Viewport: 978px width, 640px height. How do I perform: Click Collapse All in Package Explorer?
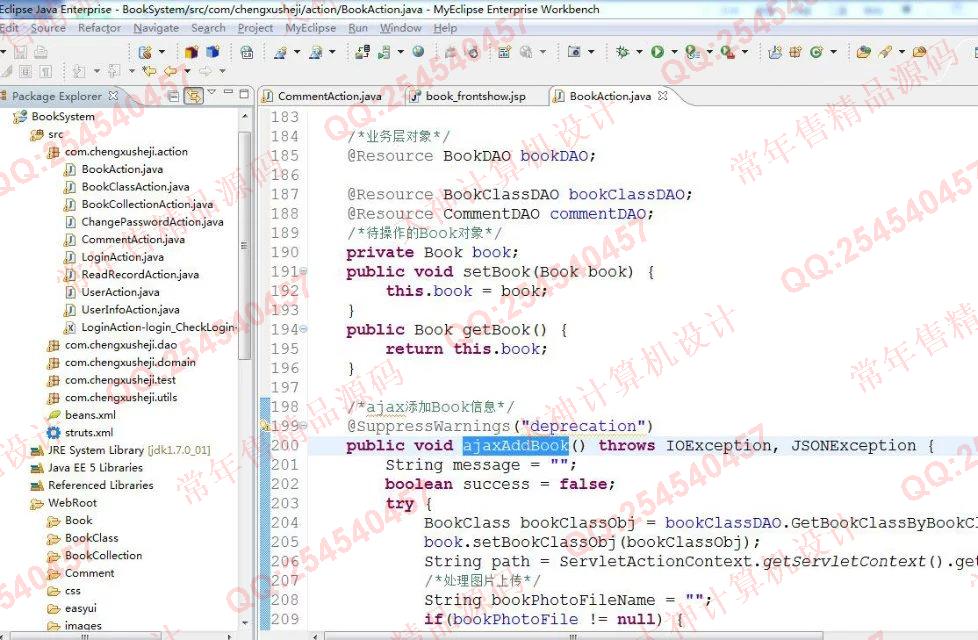(x=173, y=96)
